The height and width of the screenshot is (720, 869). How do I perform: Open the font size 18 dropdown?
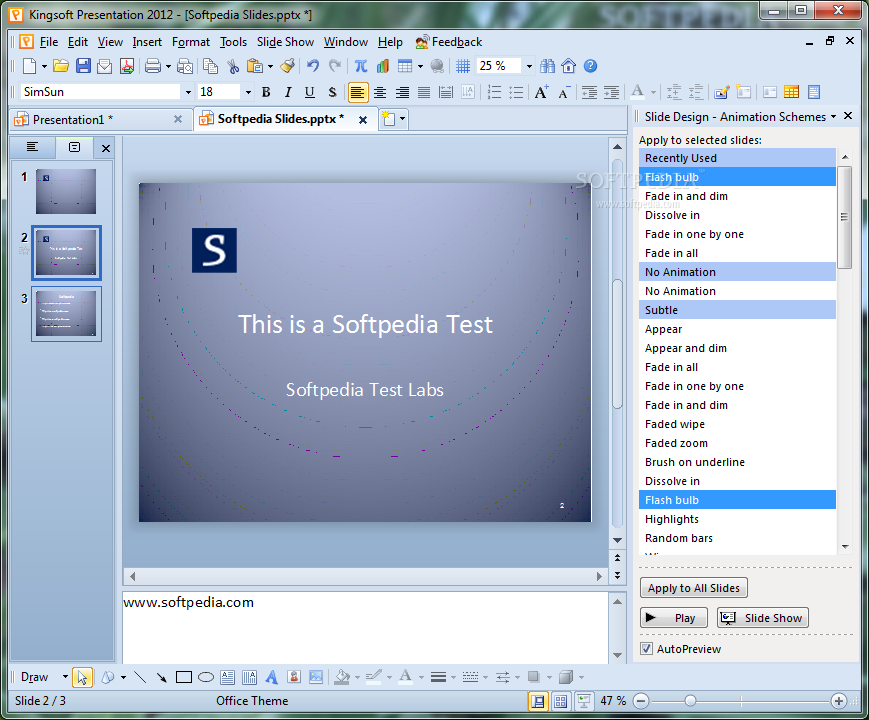point(247,92)
